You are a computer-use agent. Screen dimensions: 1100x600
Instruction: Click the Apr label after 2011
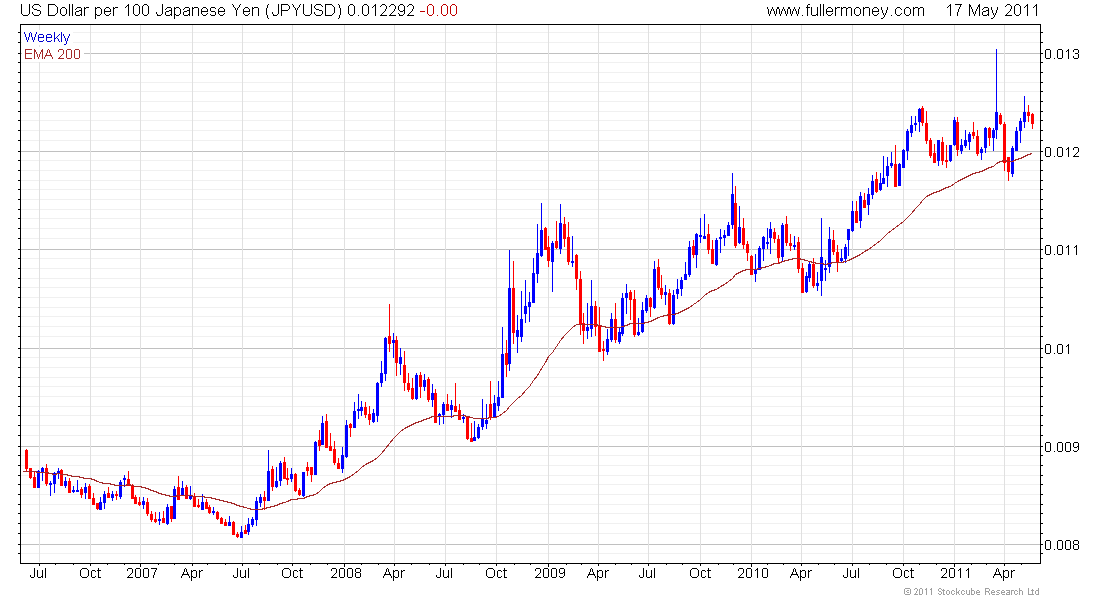point(1004,573)
